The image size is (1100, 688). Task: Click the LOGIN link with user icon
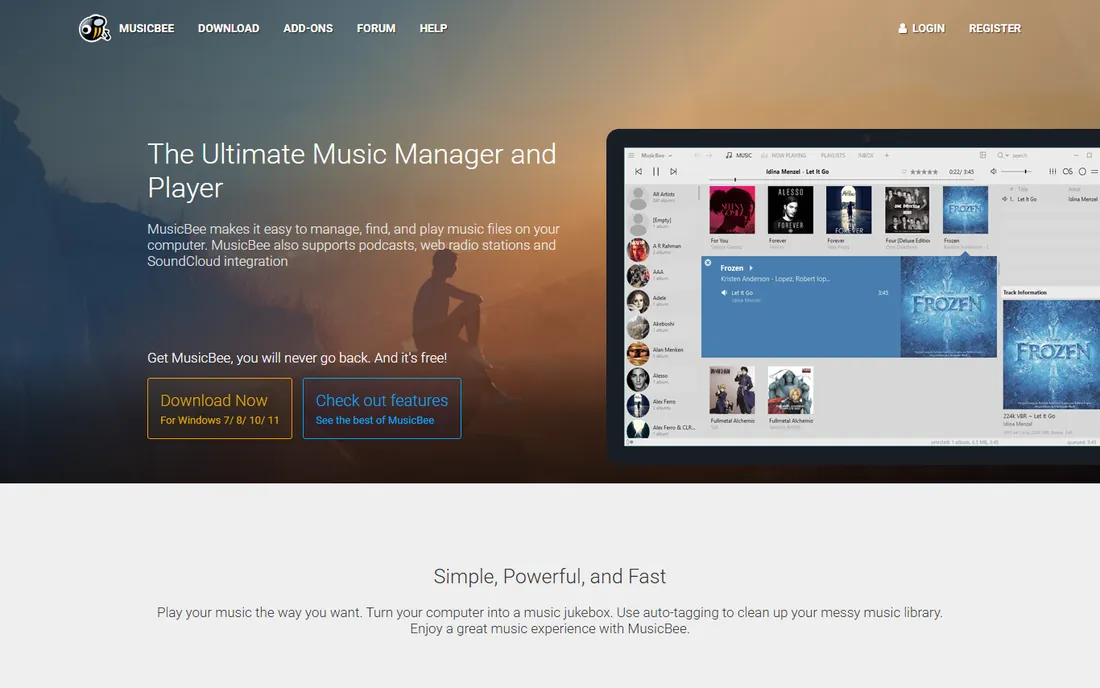click(921, 28)
